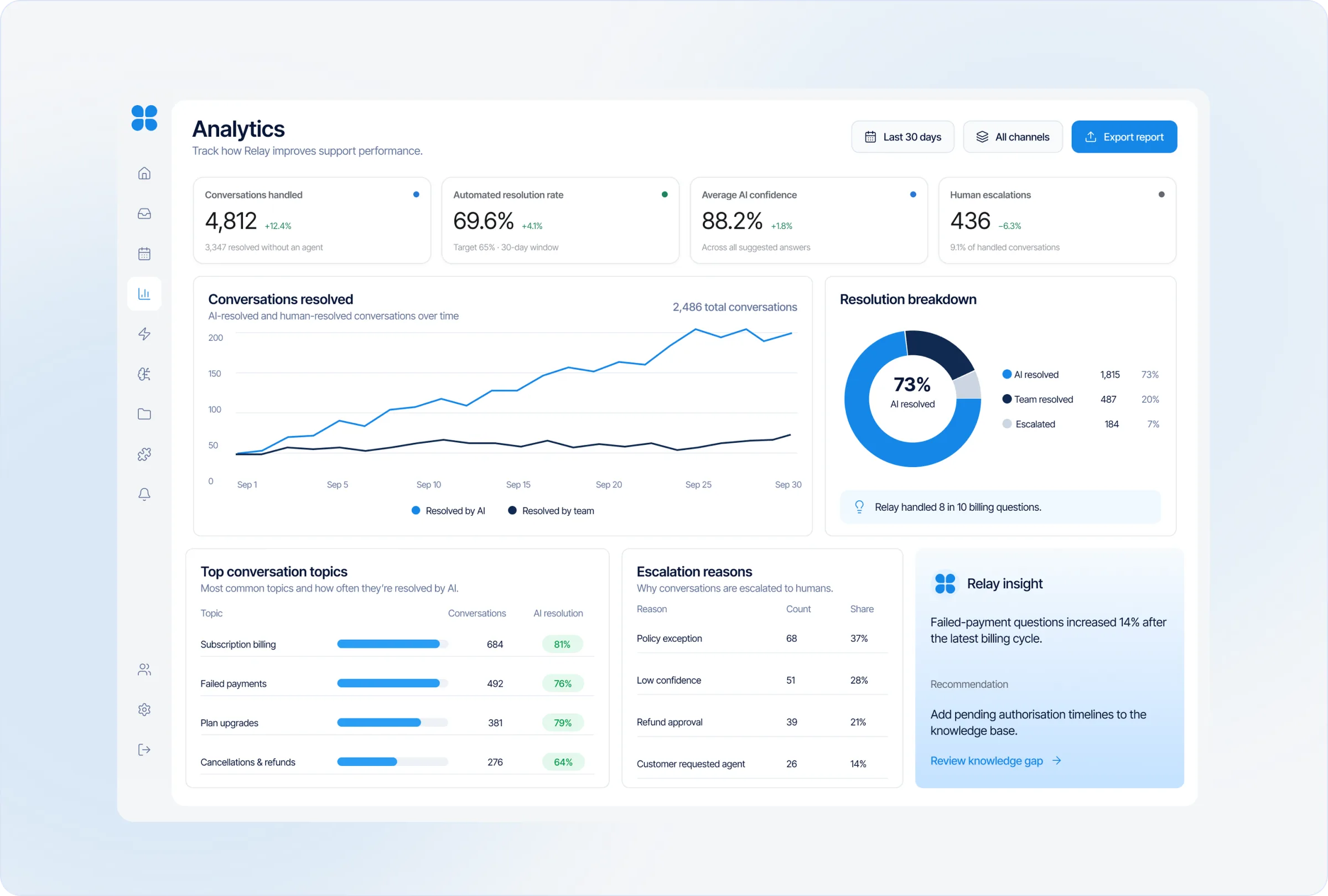Click the Average AI confidence 88.2% value

tap(732, 221)
